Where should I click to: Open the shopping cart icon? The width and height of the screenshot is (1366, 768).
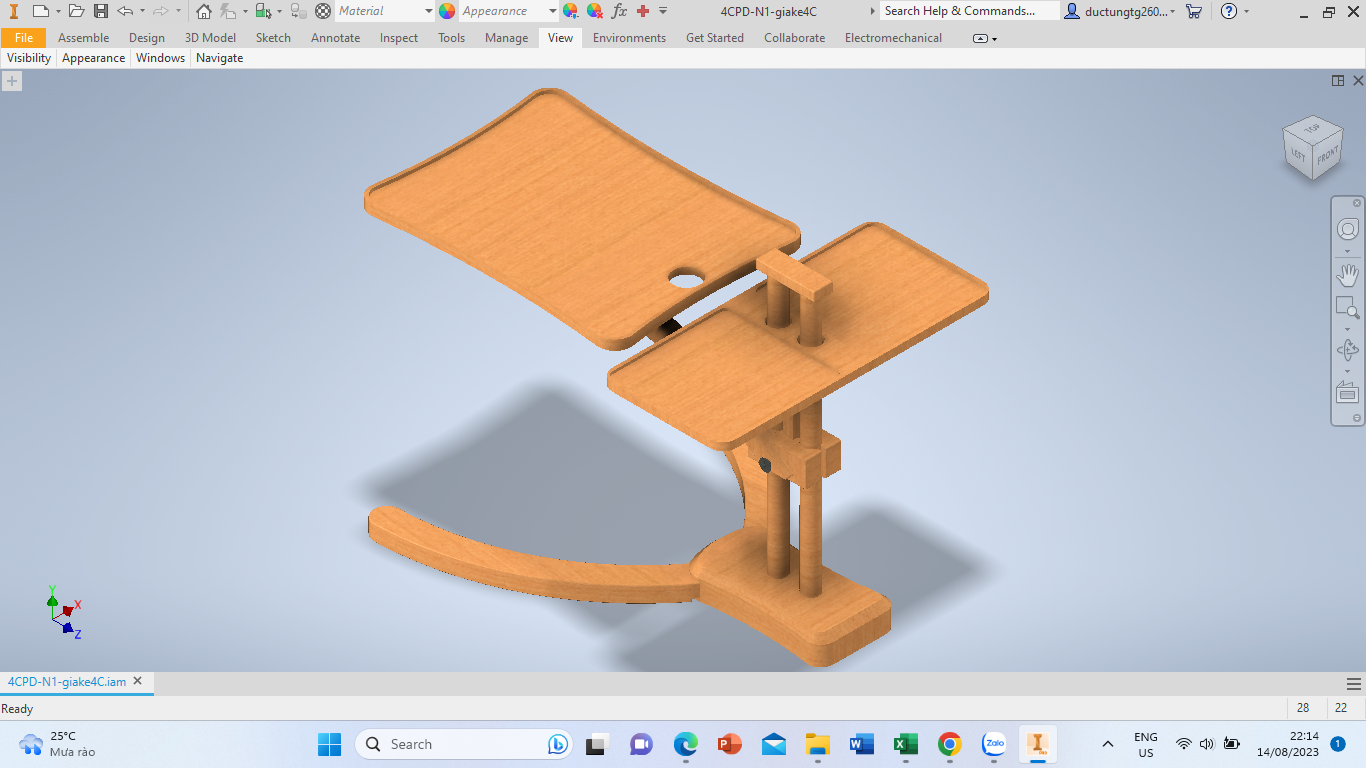point(1194,11)
